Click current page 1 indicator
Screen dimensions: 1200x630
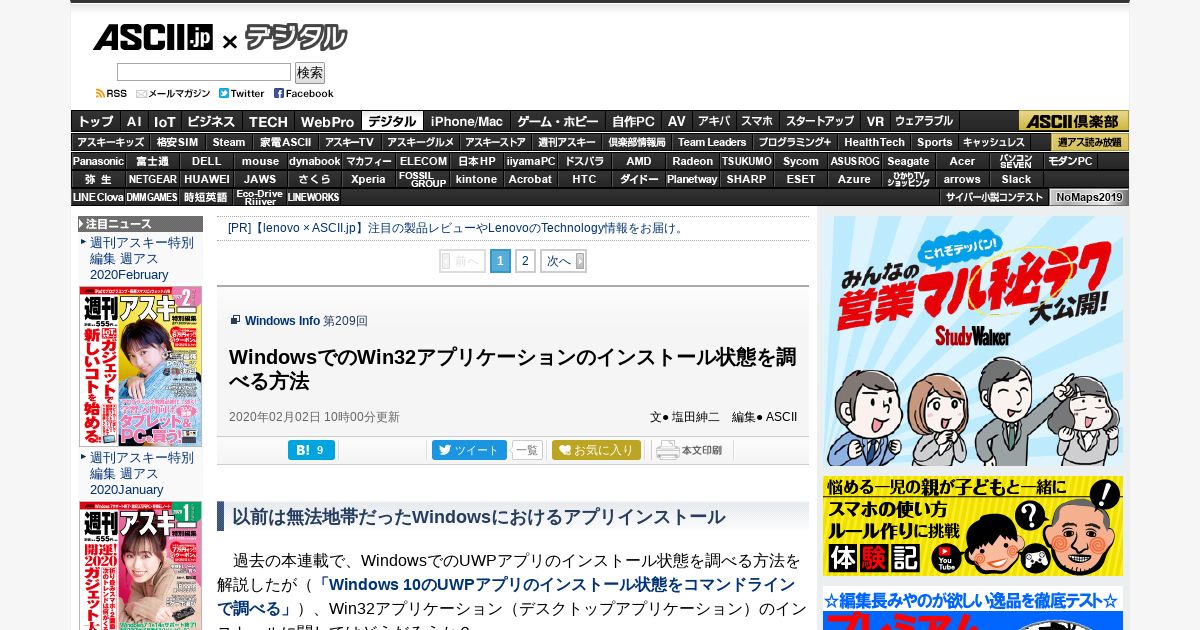tap(500, 261)
